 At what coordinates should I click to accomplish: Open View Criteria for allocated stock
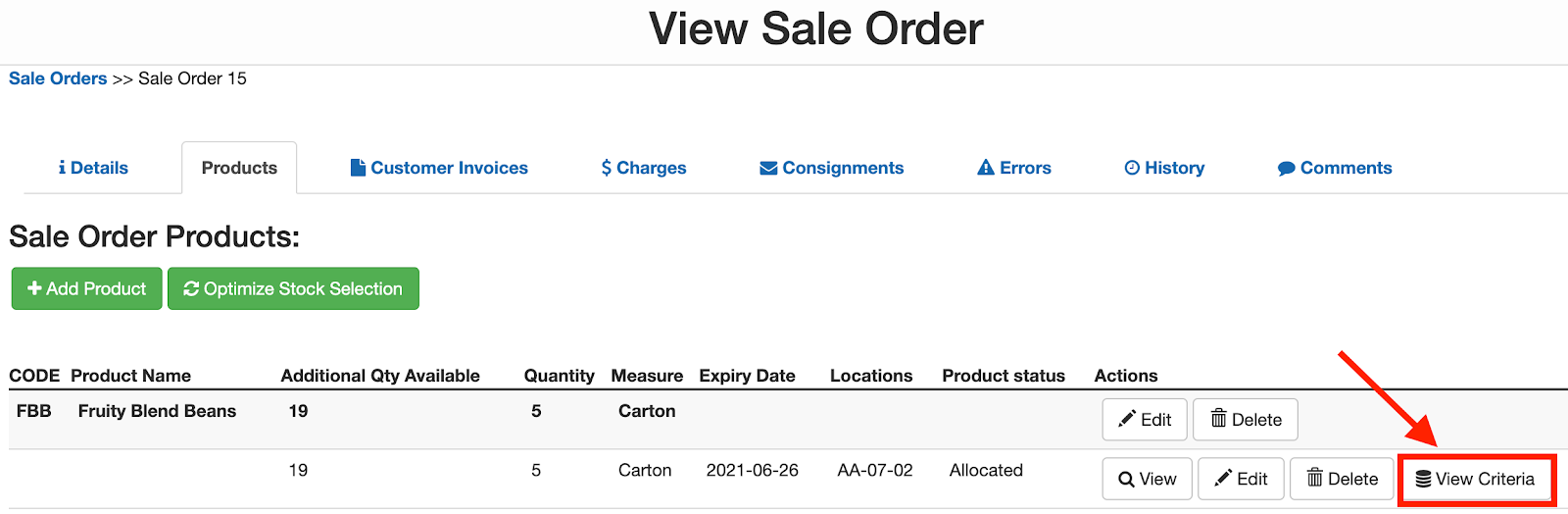(1475, 479)
